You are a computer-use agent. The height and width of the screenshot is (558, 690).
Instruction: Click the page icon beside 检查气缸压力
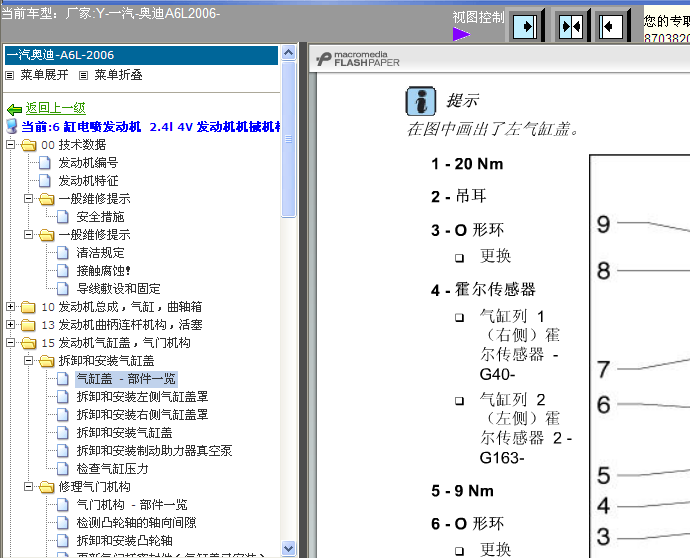(x=63, y=469)
